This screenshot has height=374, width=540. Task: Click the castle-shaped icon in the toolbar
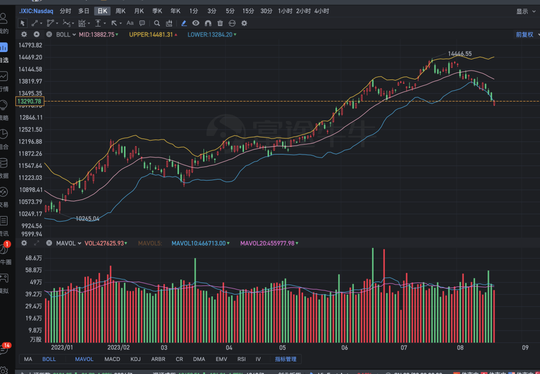point(169,23)
